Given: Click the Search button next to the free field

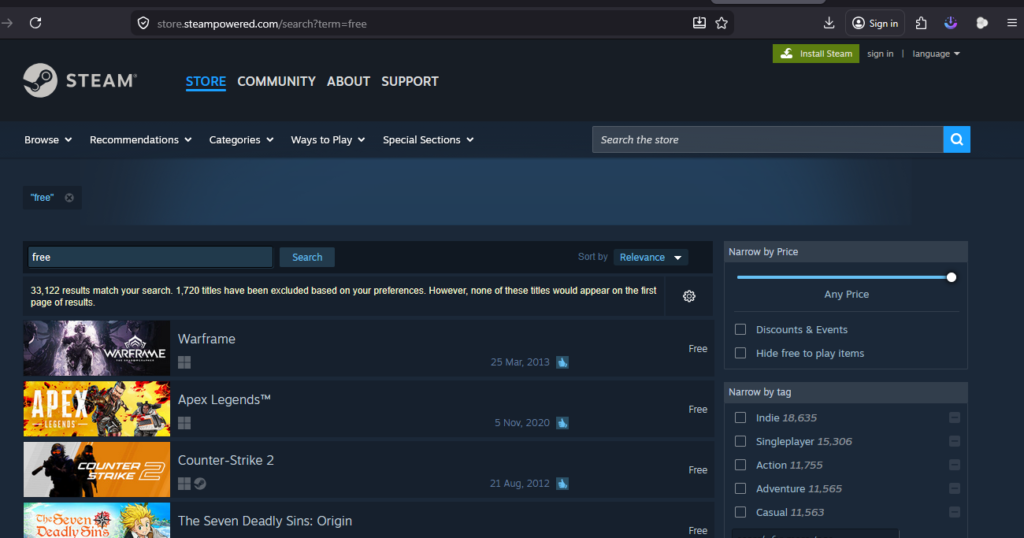Looking at the screenshot, I should pos(307,257).
